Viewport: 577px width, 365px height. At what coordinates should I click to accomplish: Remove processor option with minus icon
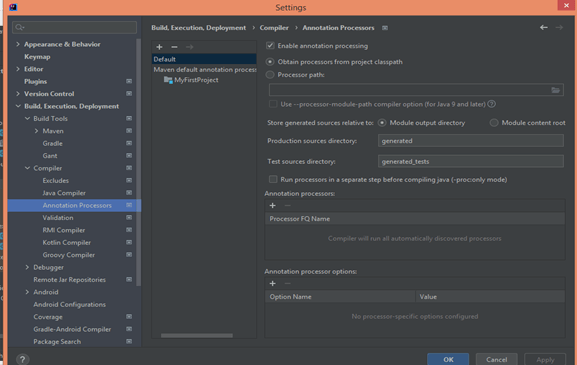tap(287, 283)
